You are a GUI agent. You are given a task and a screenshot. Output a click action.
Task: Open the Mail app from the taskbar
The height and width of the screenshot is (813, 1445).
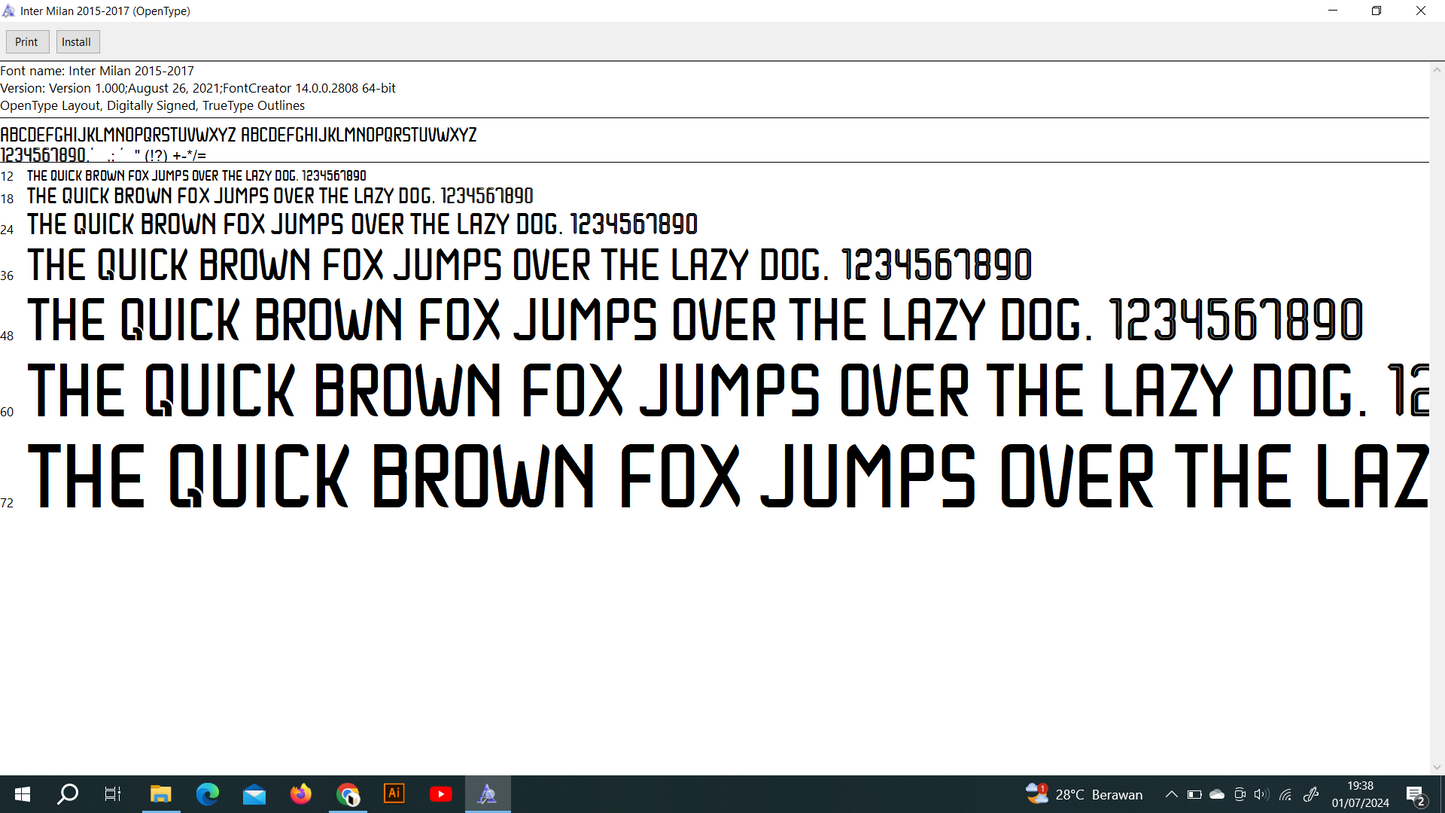(254, 794)
